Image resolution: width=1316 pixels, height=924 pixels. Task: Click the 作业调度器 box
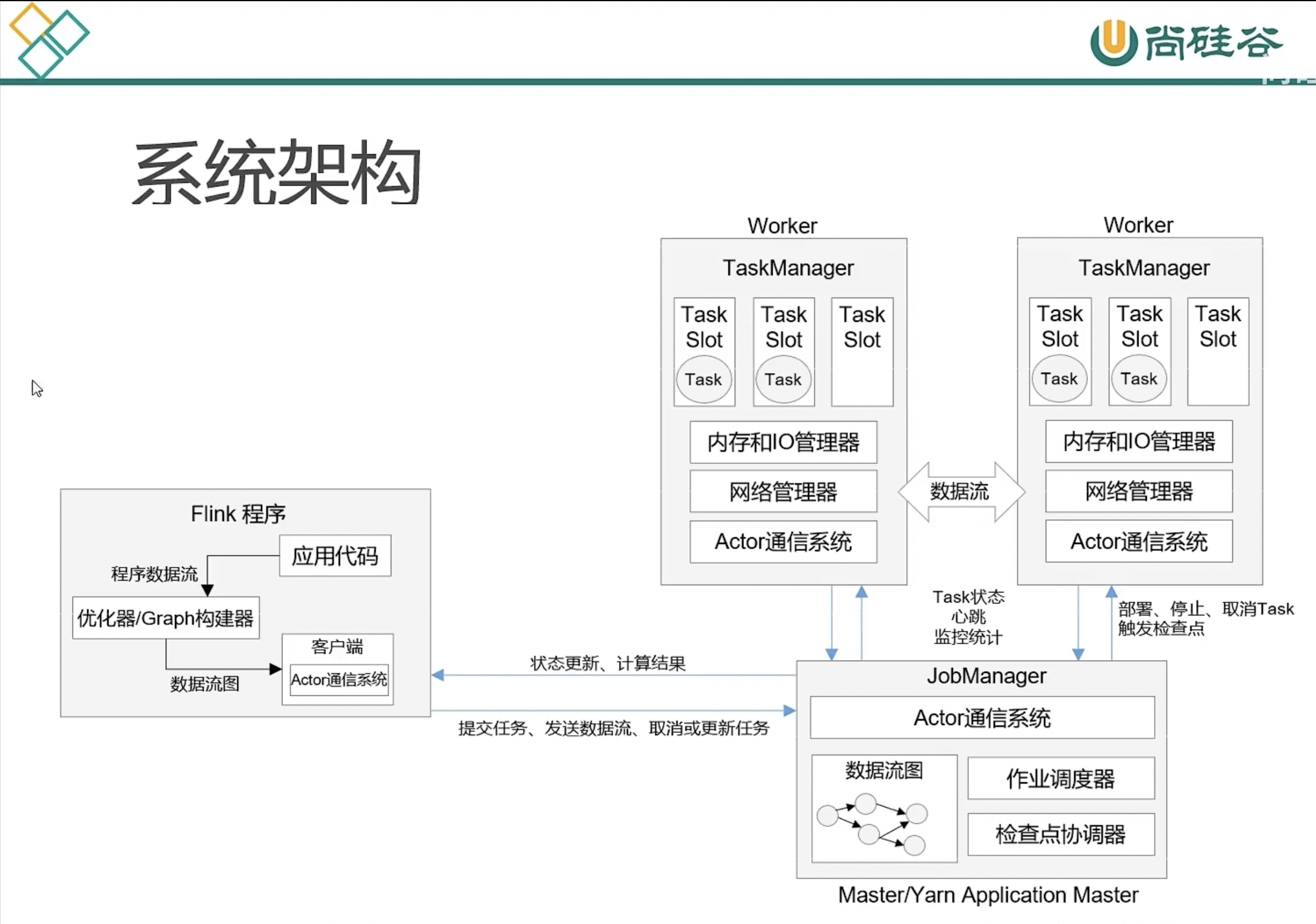click(x=1060, y=778)
